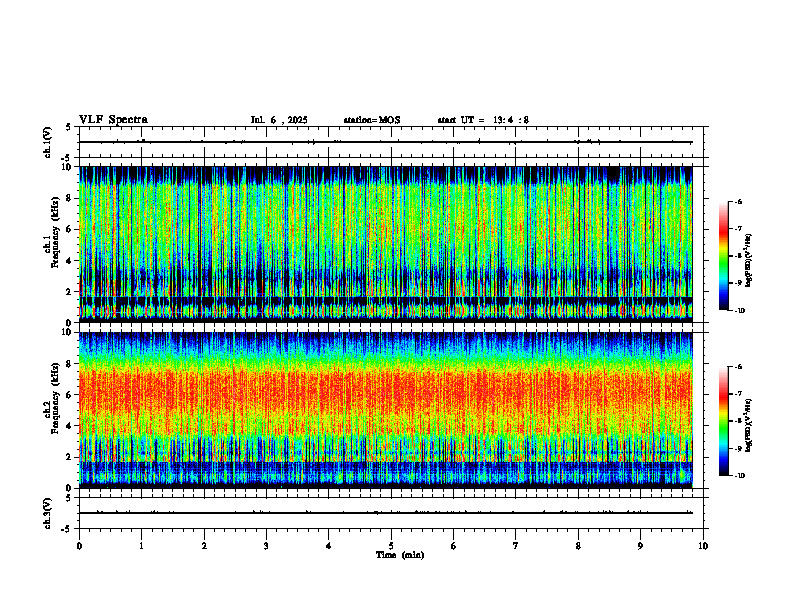Click the "-7" label on ch.2 color scale
792x612 pixels.
pyautogui.click(x=738, y=394)
